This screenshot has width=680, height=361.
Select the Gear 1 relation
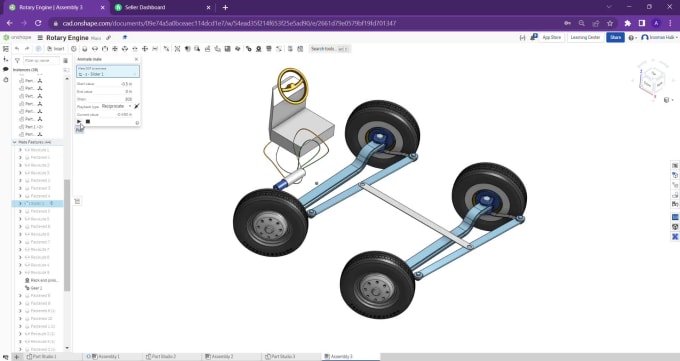click(33, 288)
